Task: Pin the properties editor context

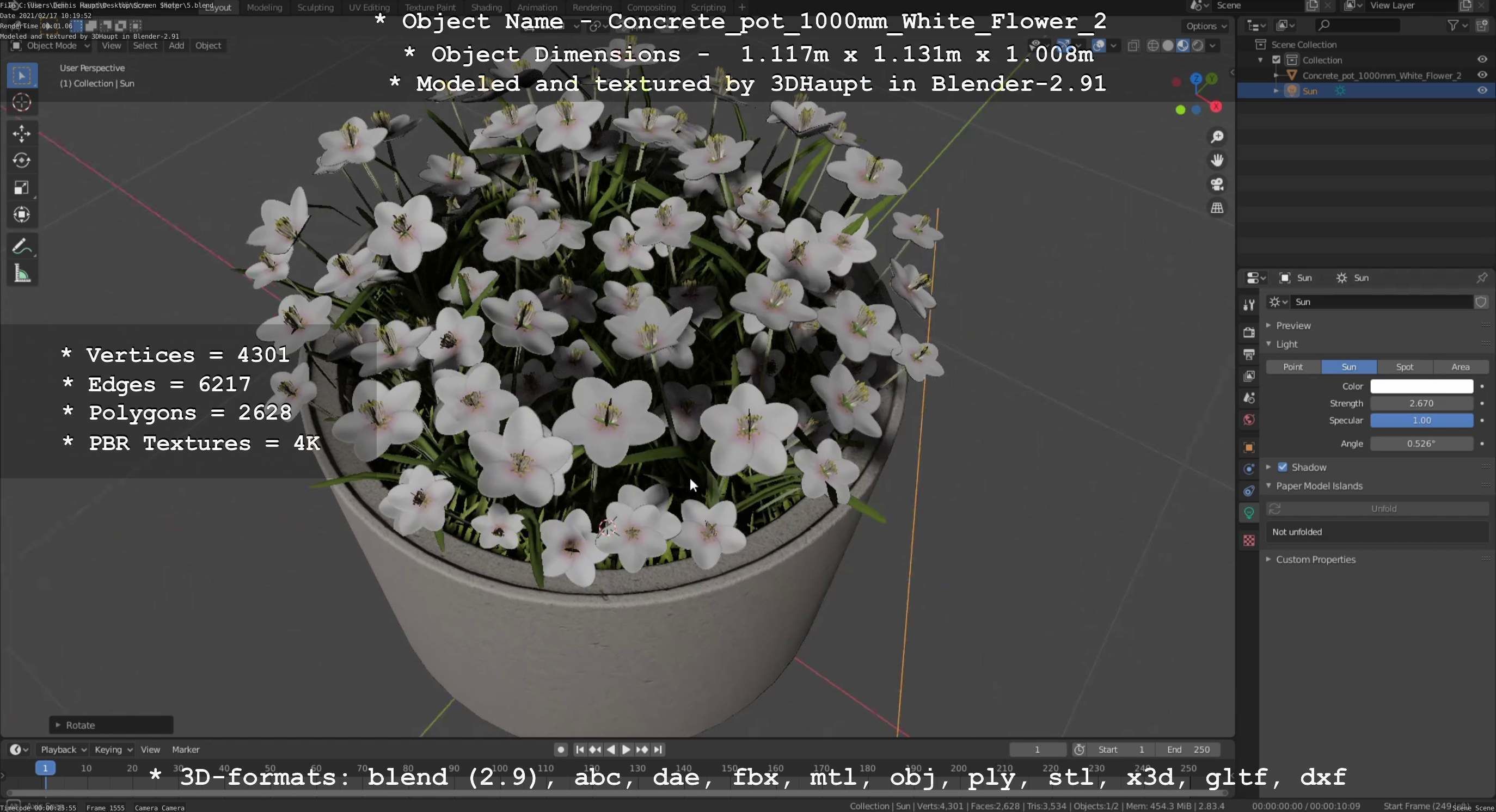Action: point(1481,278)
